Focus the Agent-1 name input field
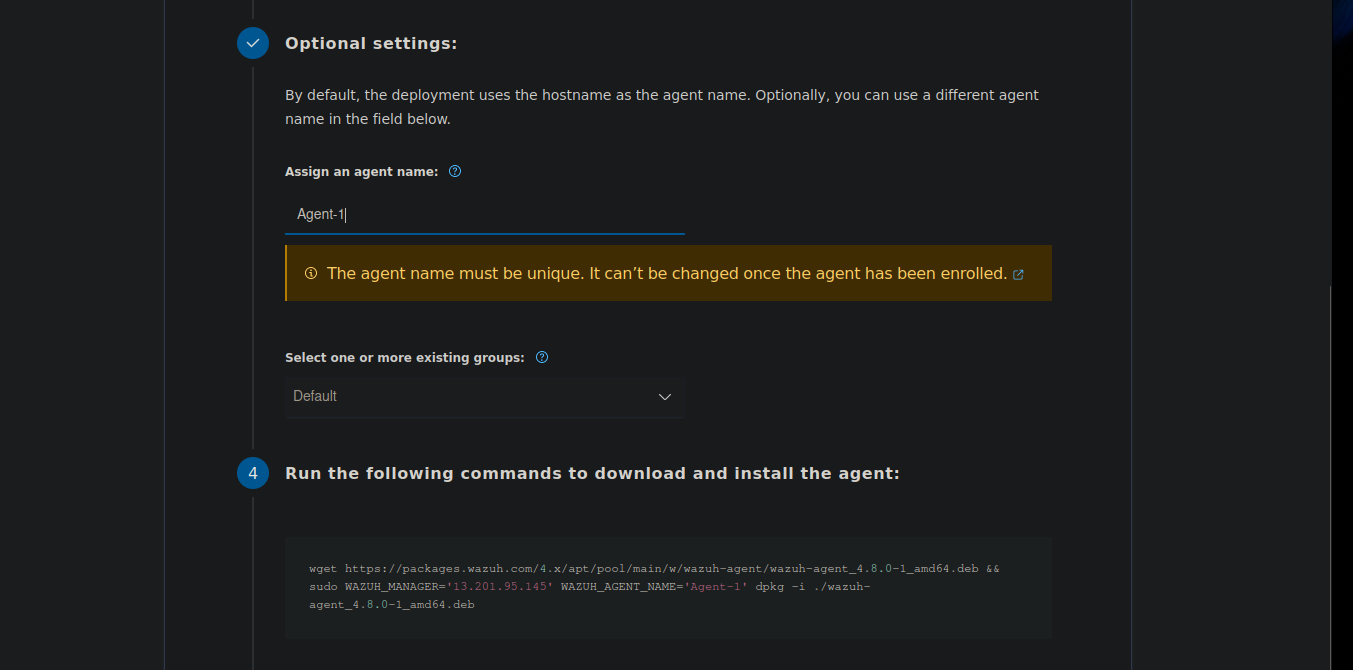 point(485,214)
